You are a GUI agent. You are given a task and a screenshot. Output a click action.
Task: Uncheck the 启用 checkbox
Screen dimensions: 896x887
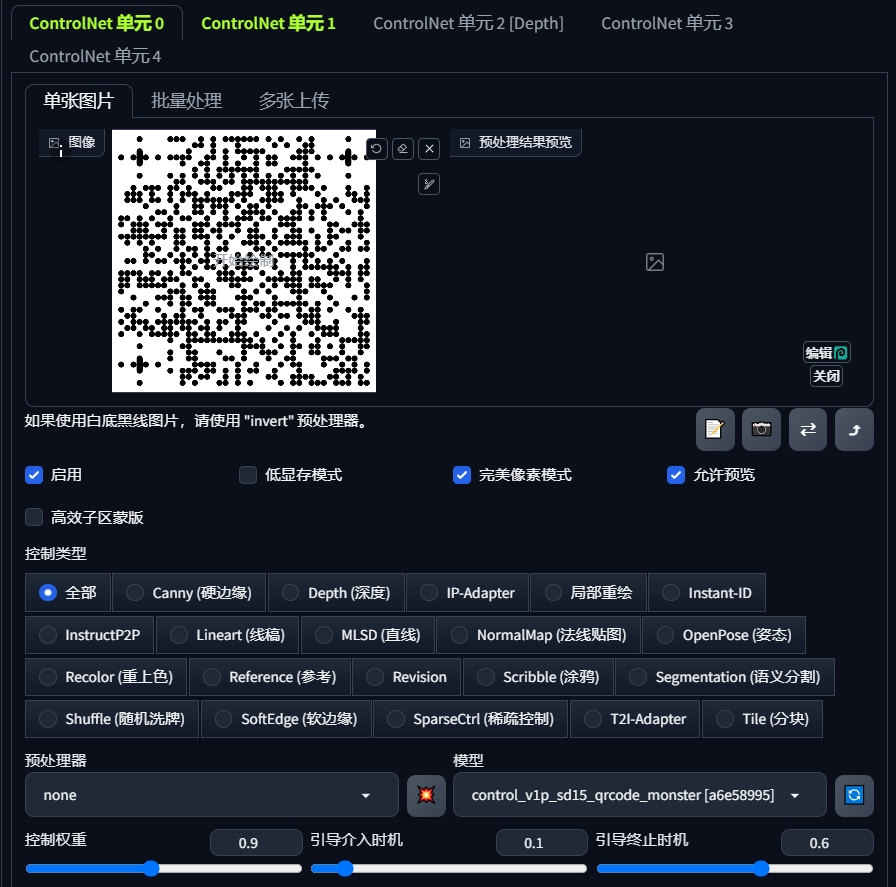34,475
